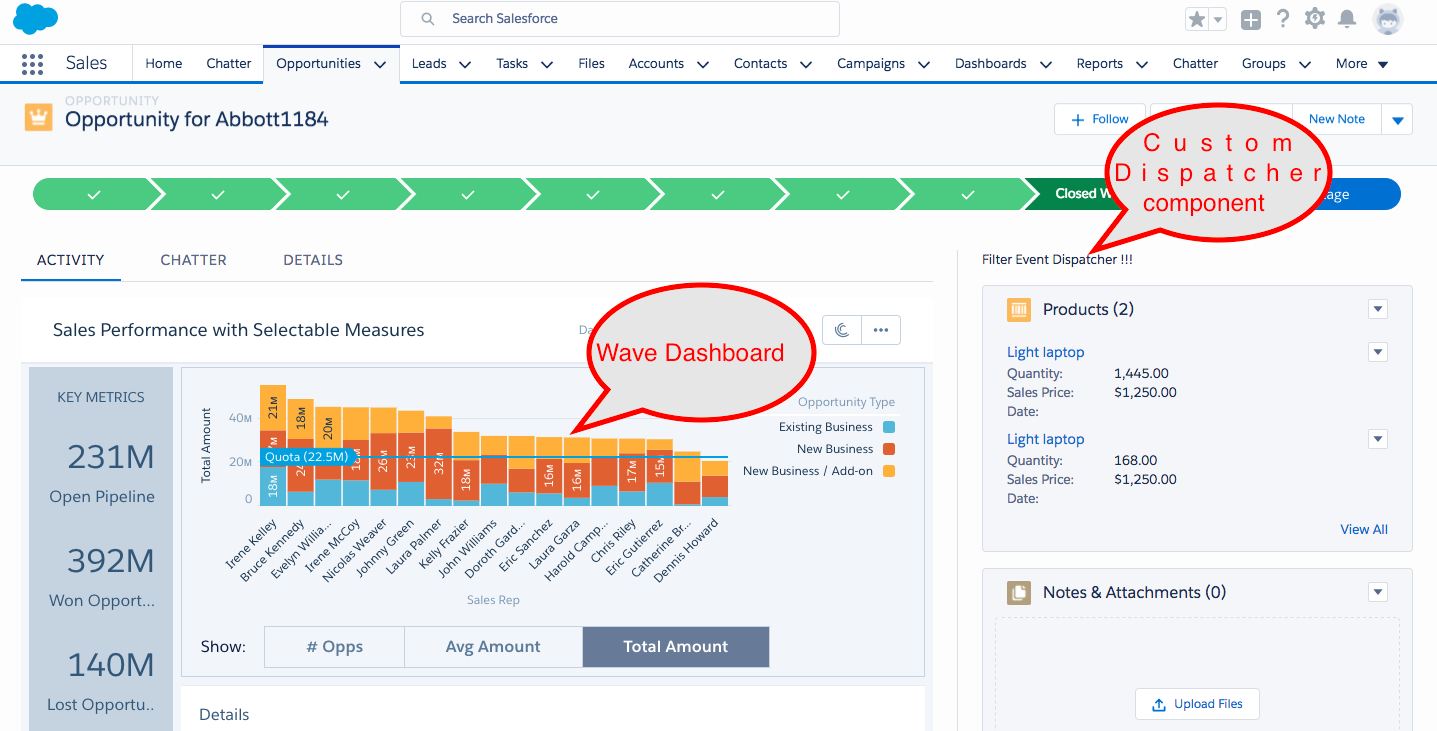Select the Avg Amount measure toggle
The height and width of the screenshot is (731, 1437).
[493, 647]
